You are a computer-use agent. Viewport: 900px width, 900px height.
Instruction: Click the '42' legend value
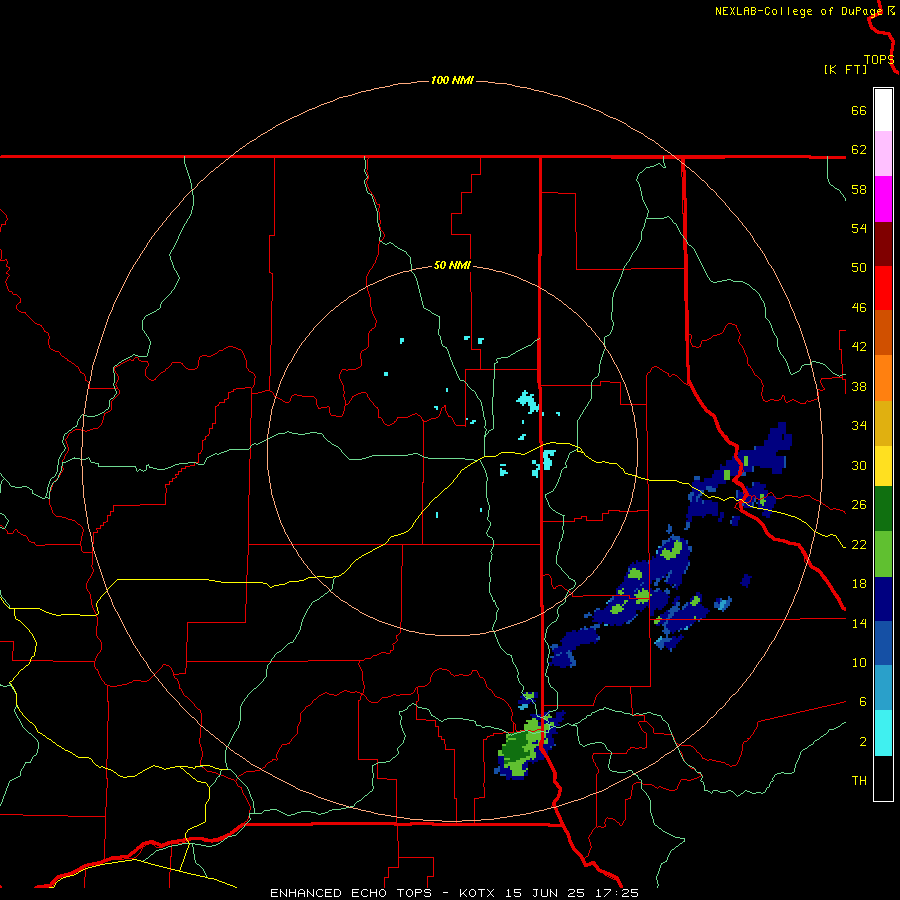tap(859, 347)
